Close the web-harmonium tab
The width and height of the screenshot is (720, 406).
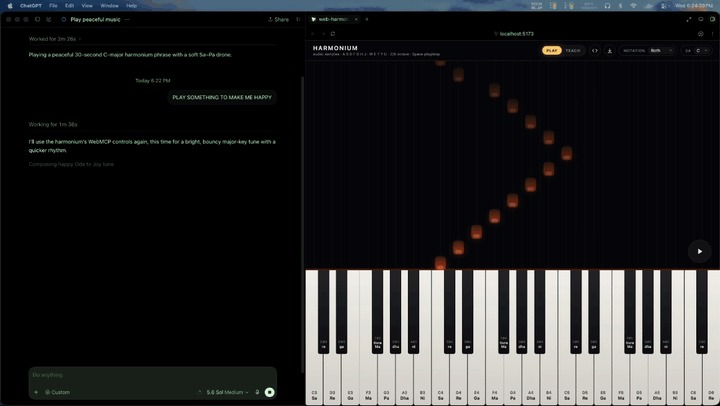tap(356, 19)
